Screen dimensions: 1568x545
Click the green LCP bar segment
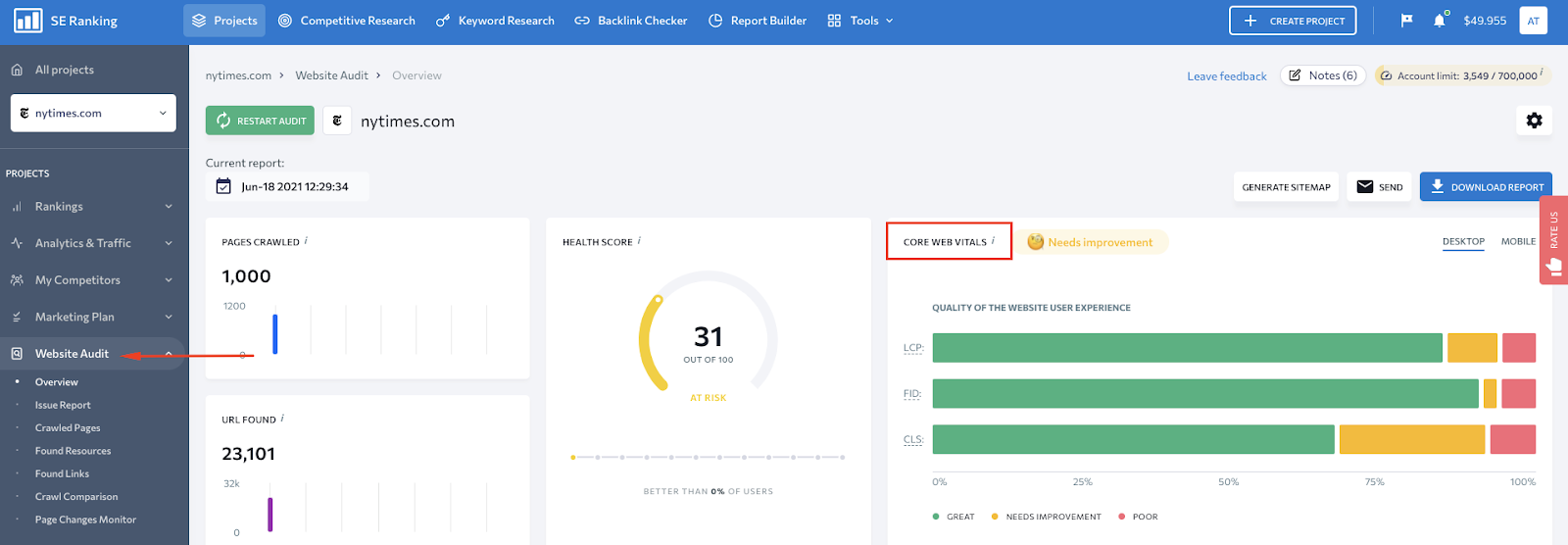click(1187, 348)
